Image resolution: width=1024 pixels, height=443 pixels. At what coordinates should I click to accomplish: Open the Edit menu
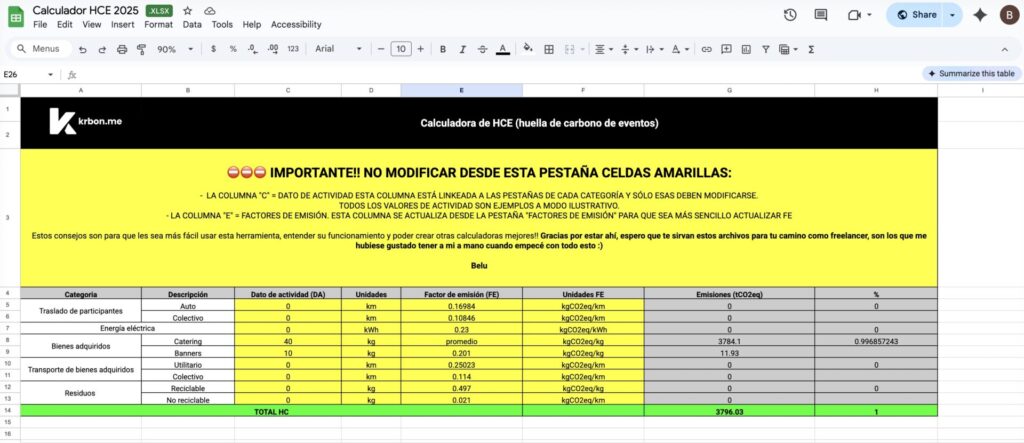pyautogui.click(x=65, y=25)
